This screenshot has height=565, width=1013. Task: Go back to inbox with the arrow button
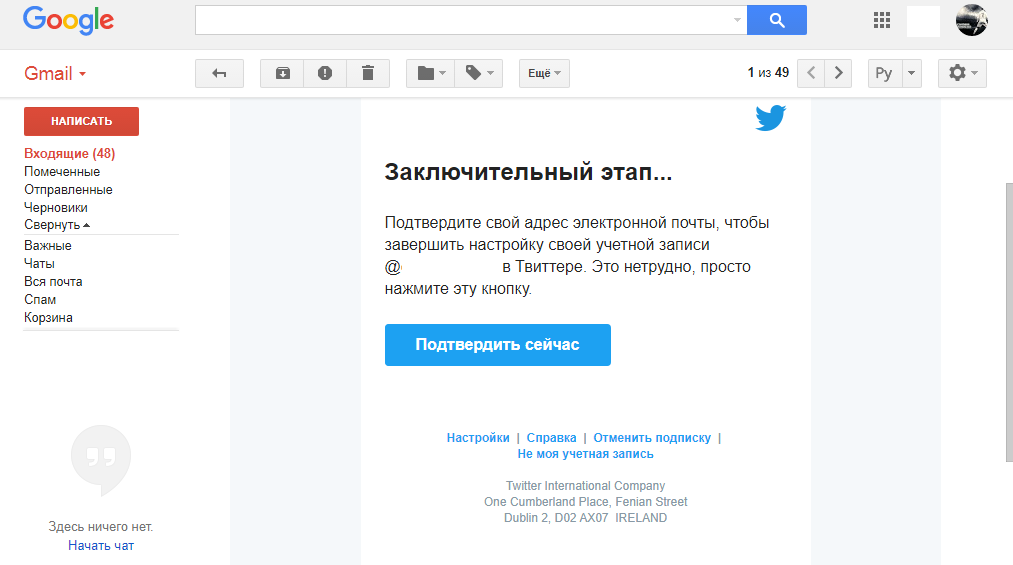(220, 73)
